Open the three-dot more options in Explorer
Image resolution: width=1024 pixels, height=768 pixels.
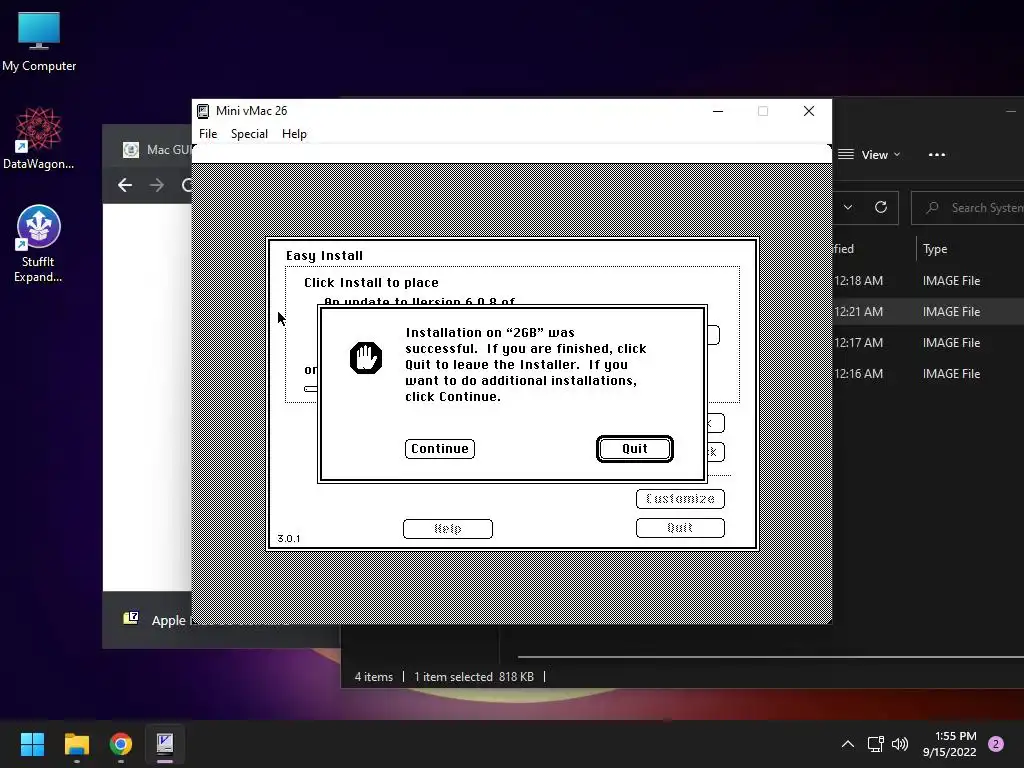(x=936, y=155)
